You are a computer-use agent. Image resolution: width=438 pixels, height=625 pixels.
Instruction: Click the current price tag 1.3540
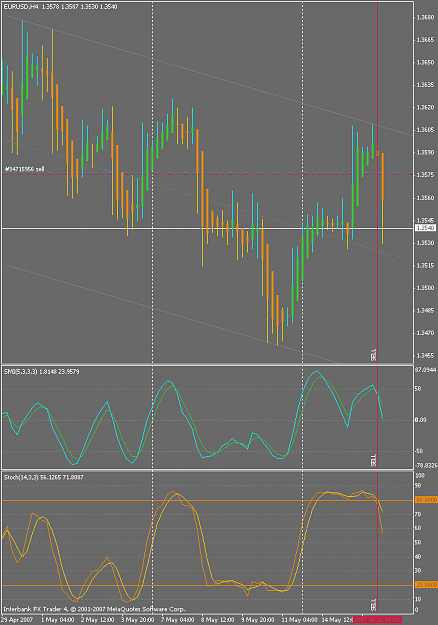click(425, 228)
